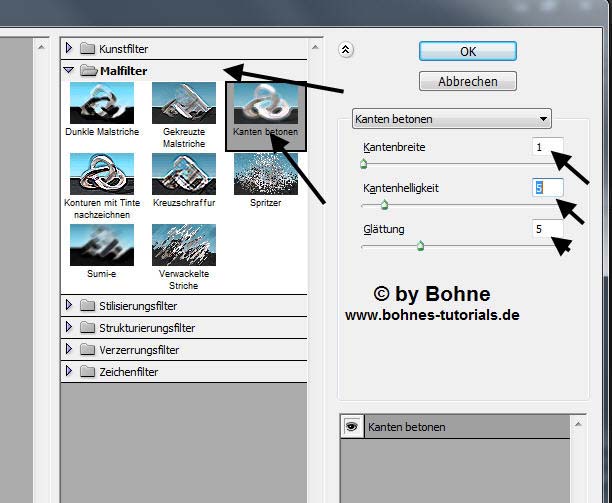Click the Kantenbreite value input field
Screen dimensions: 612x503
pyautogui.click(x=547, y=148)
